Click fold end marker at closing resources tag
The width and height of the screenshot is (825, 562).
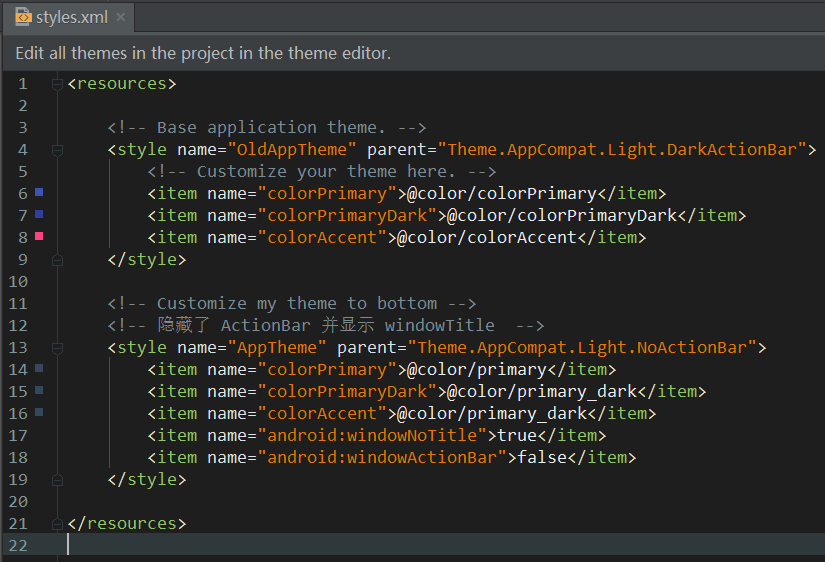click(x=57, y=523)
